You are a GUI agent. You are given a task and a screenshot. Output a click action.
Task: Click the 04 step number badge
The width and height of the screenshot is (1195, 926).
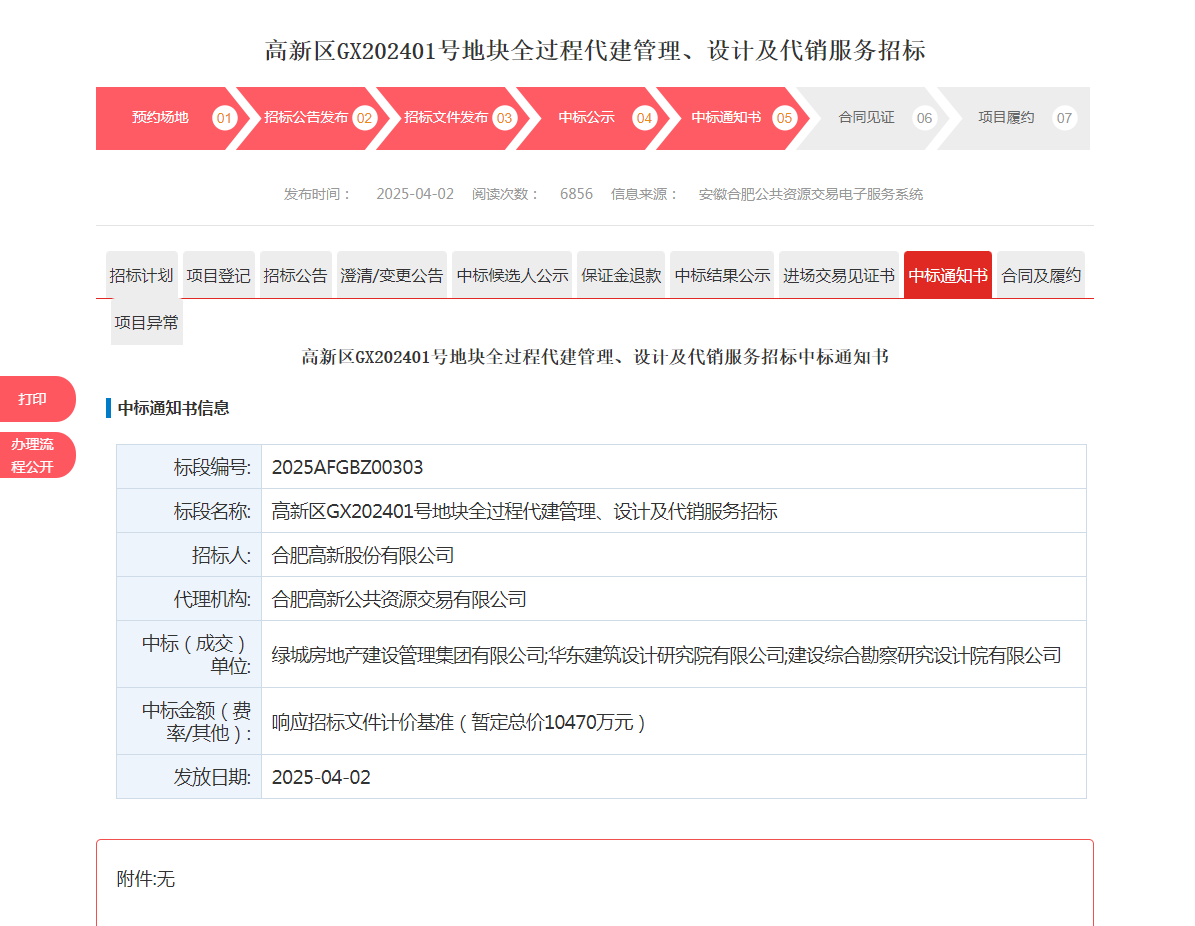coord(644,118)
